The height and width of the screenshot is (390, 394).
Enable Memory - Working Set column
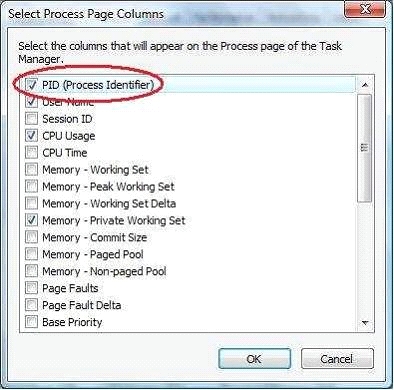tap(32, 170)
